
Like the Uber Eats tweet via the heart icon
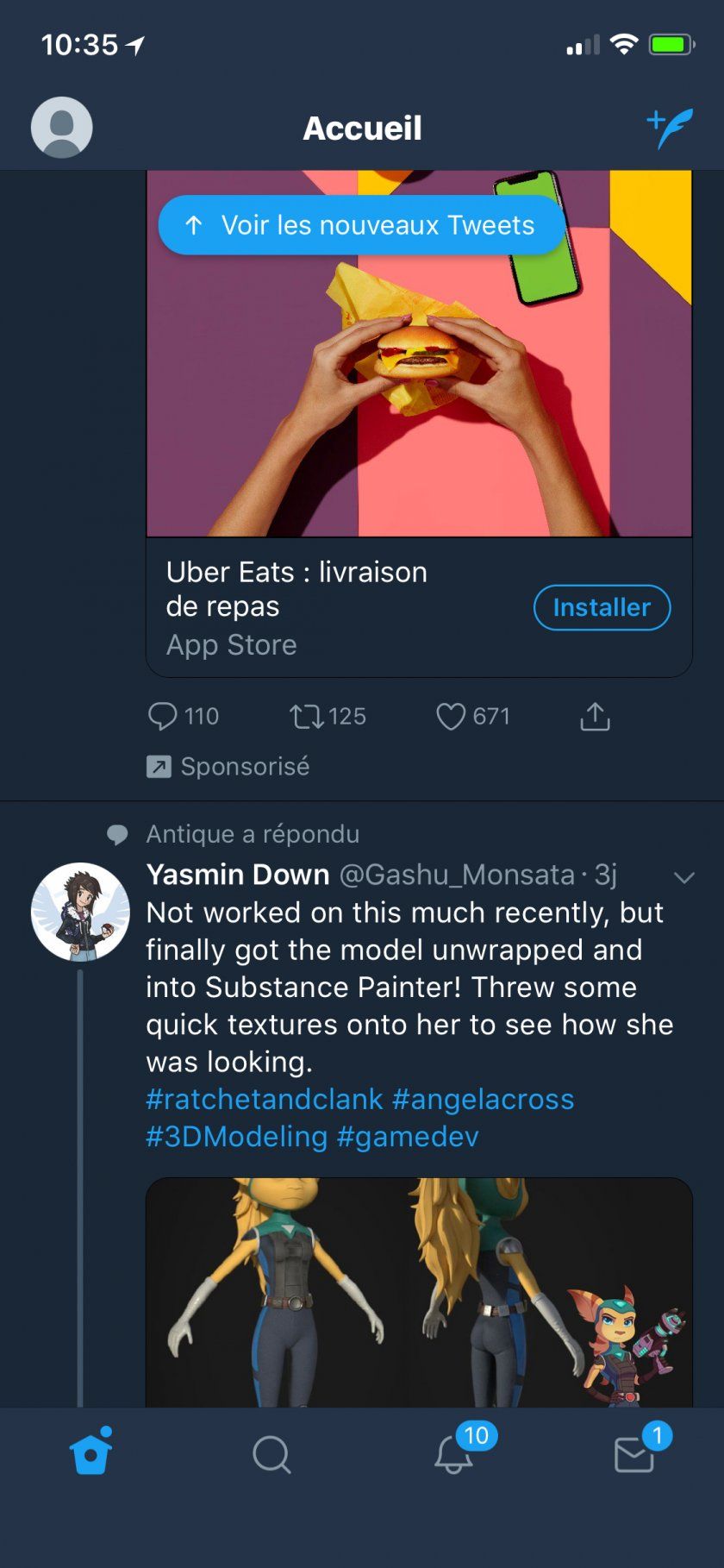pos(452,716)
